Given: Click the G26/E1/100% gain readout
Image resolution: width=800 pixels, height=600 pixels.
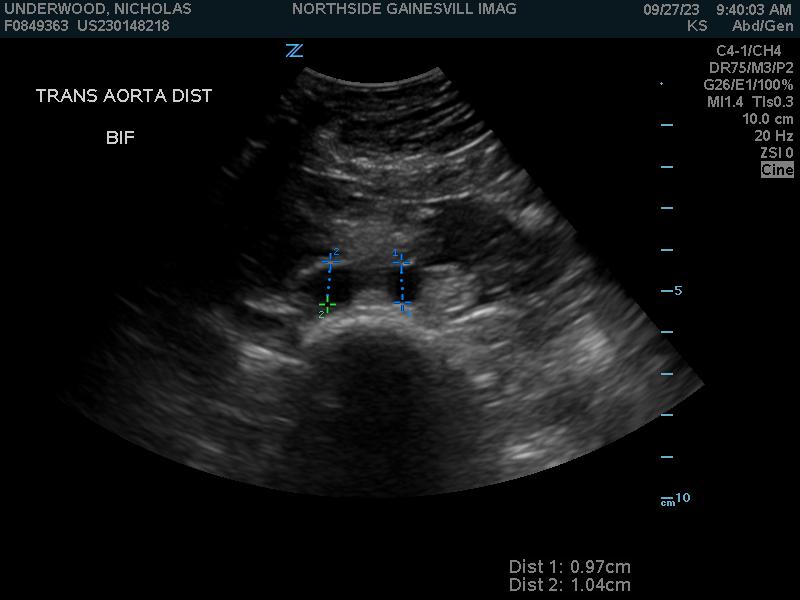Looking at the screenshot, I should (748, 85).
